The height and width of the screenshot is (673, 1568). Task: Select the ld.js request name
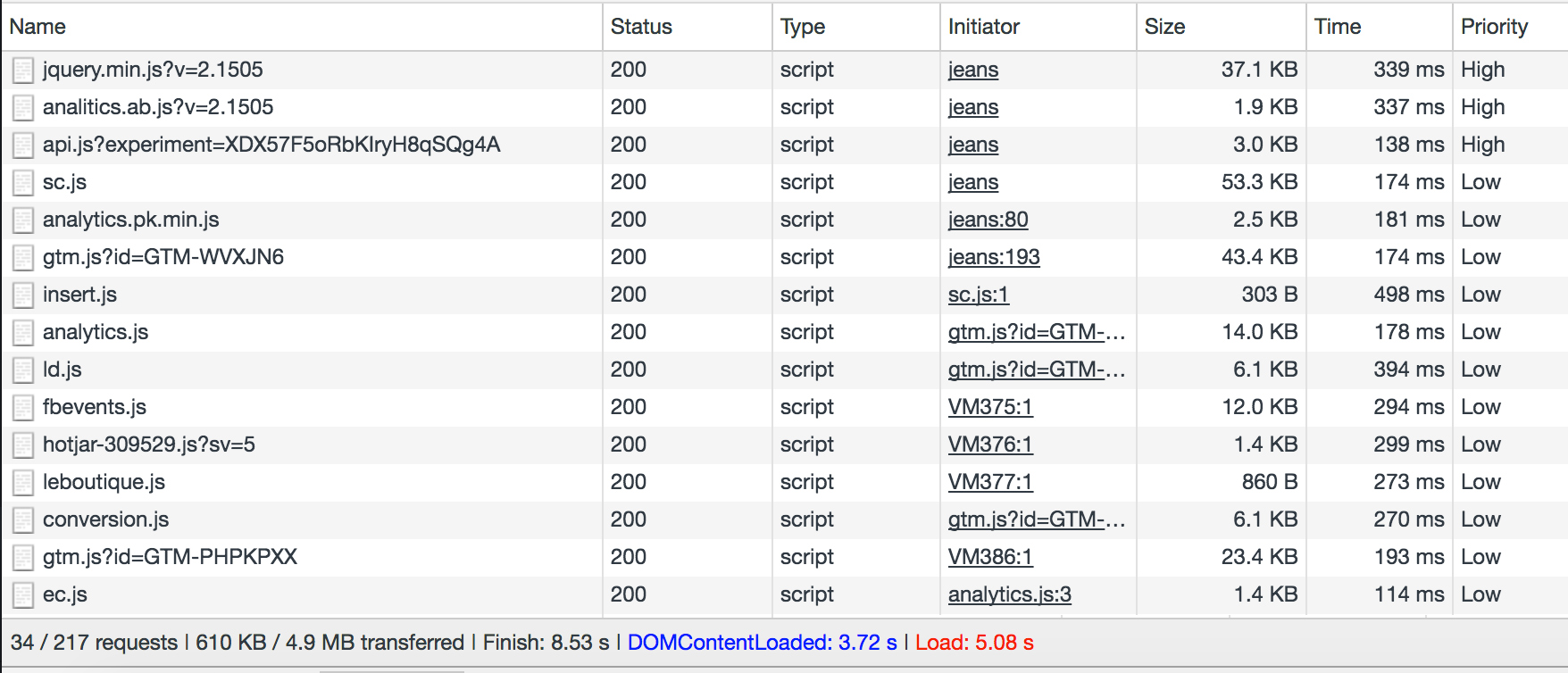pos(63,370)
